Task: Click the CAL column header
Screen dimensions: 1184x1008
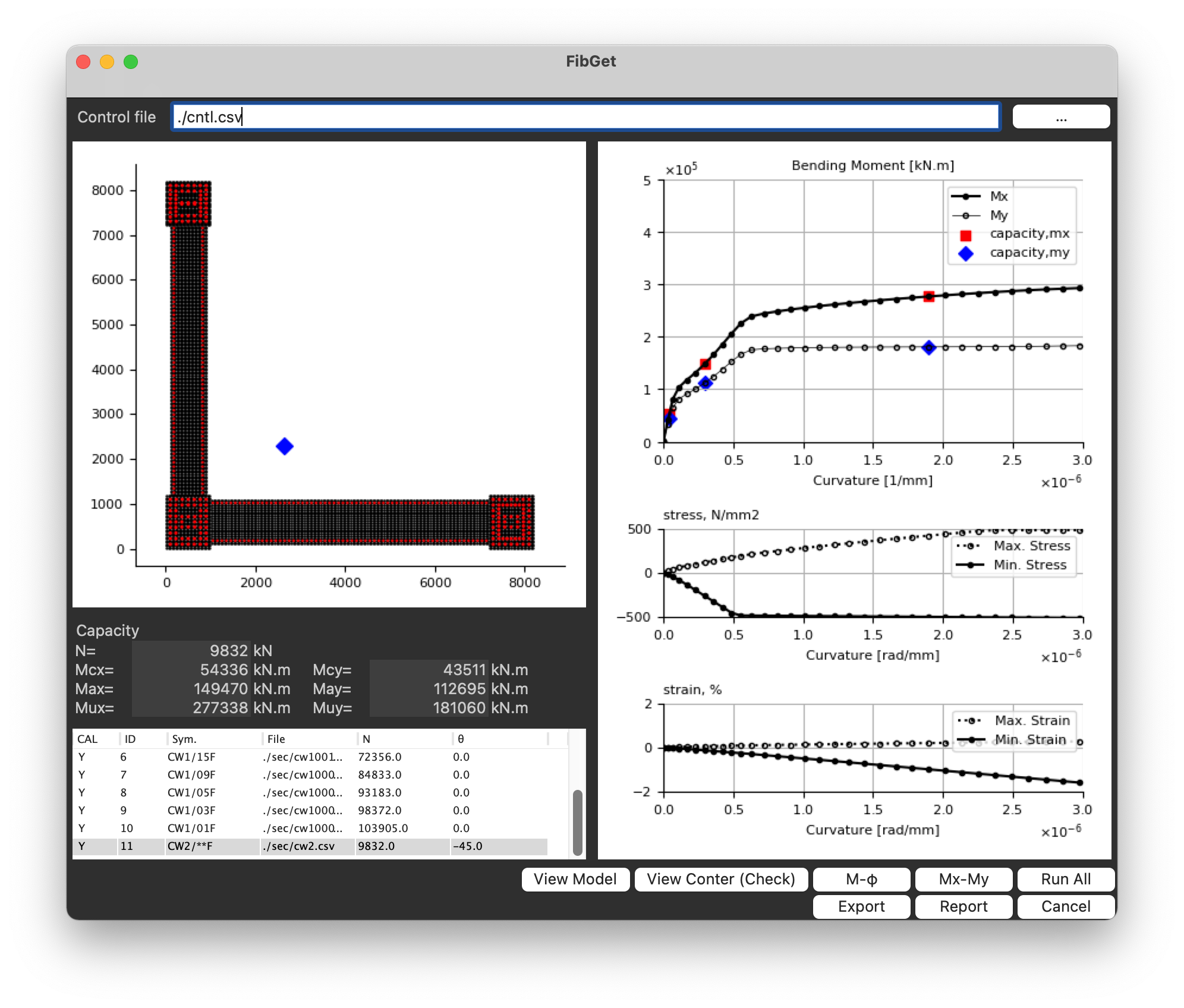Action: (87, 739)
